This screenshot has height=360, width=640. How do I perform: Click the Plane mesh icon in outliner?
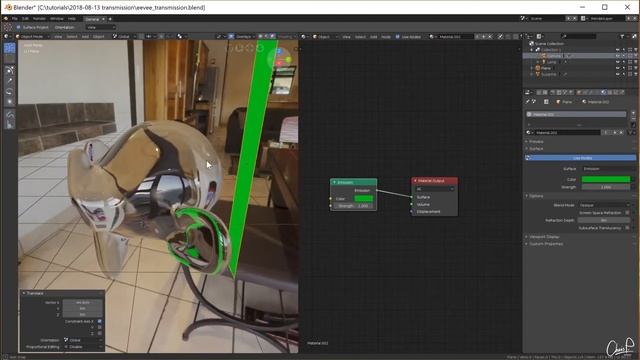tap(538, 68)
